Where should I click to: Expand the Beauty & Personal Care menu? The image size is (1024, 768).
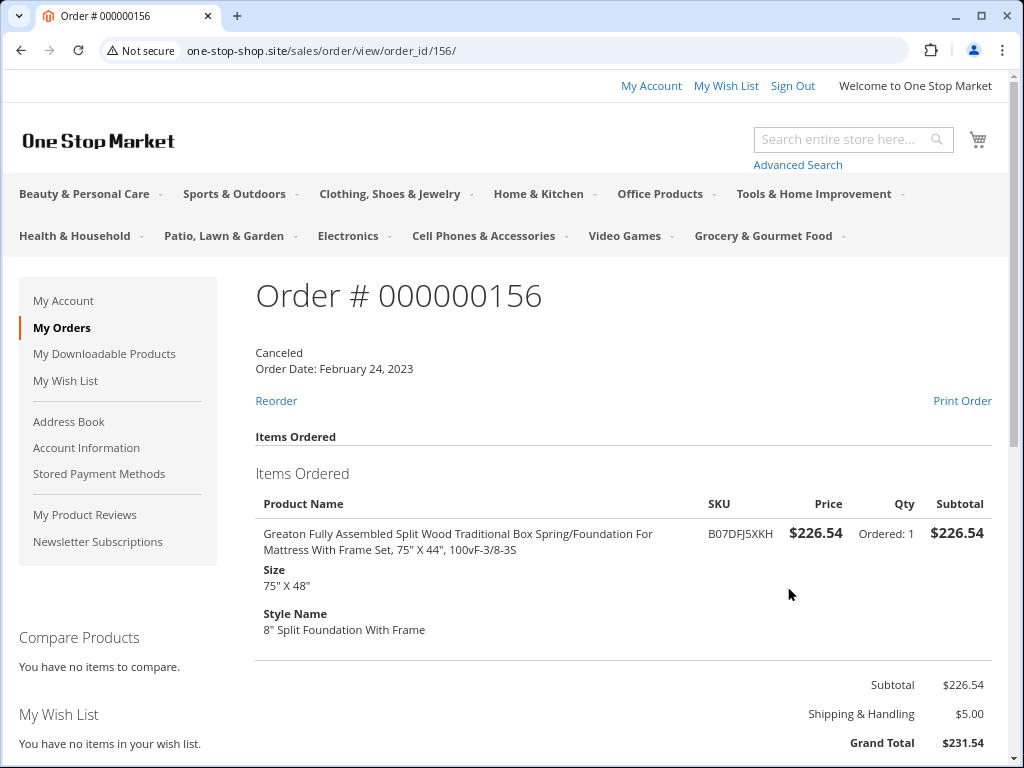[x=90, y=194]
